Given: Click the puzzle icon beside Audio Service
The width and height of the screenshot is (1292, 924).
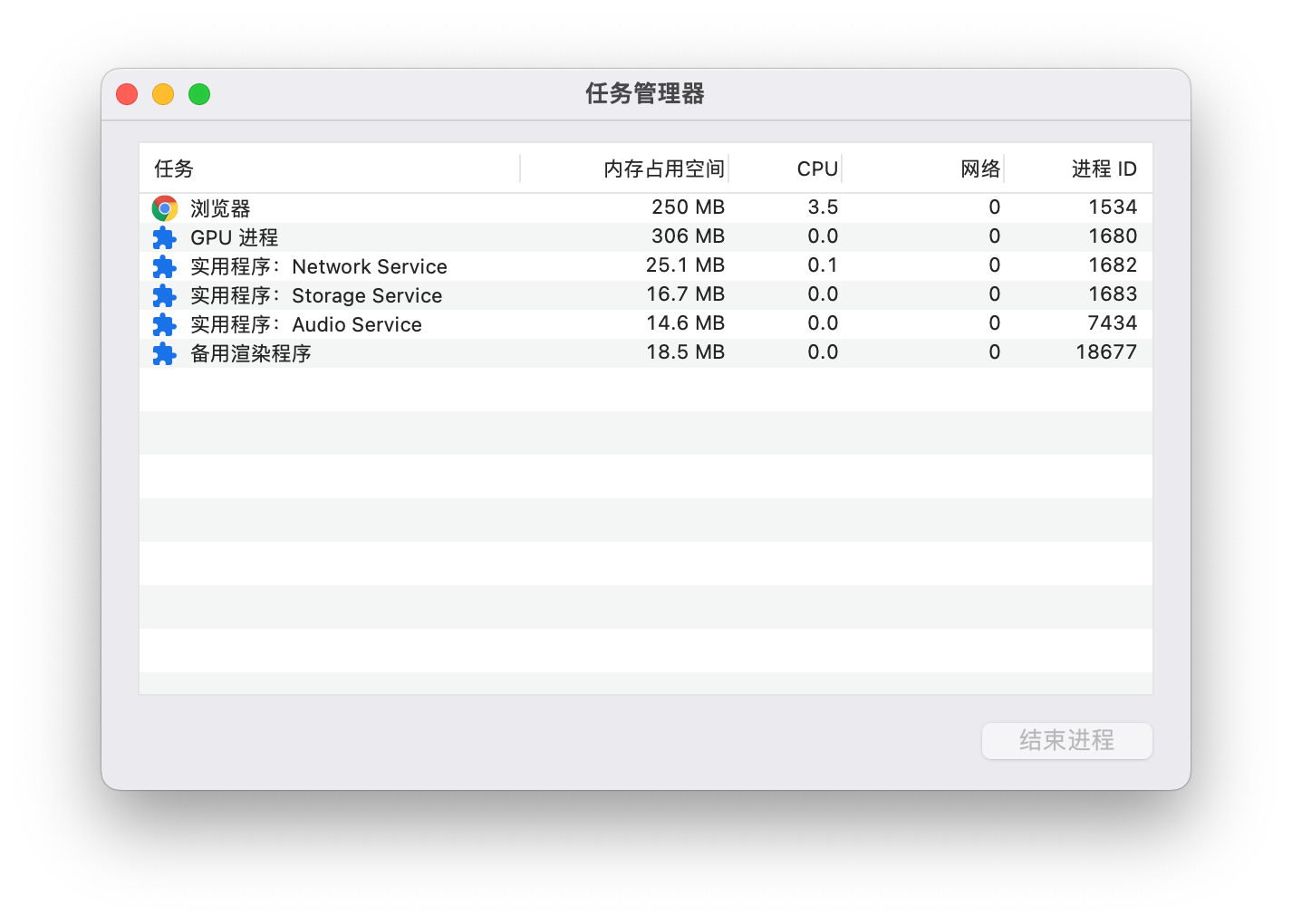Looking at the screenshot, I should tap(164, 324).
